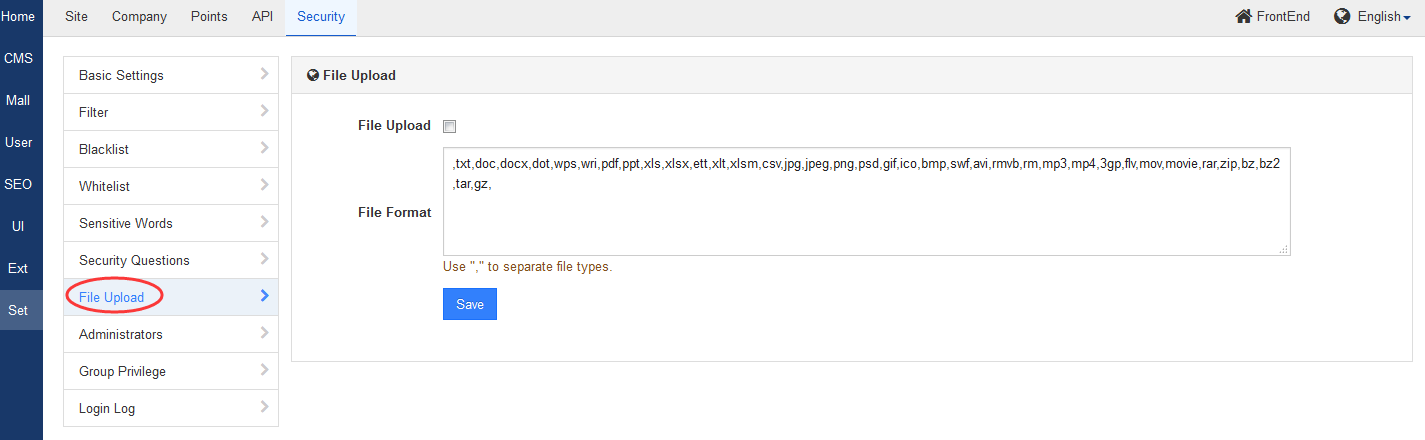Viewport: 1425px width, 440px height.
Task: Click chevron on Blacklist row
Action: click(x=264, y=148)
